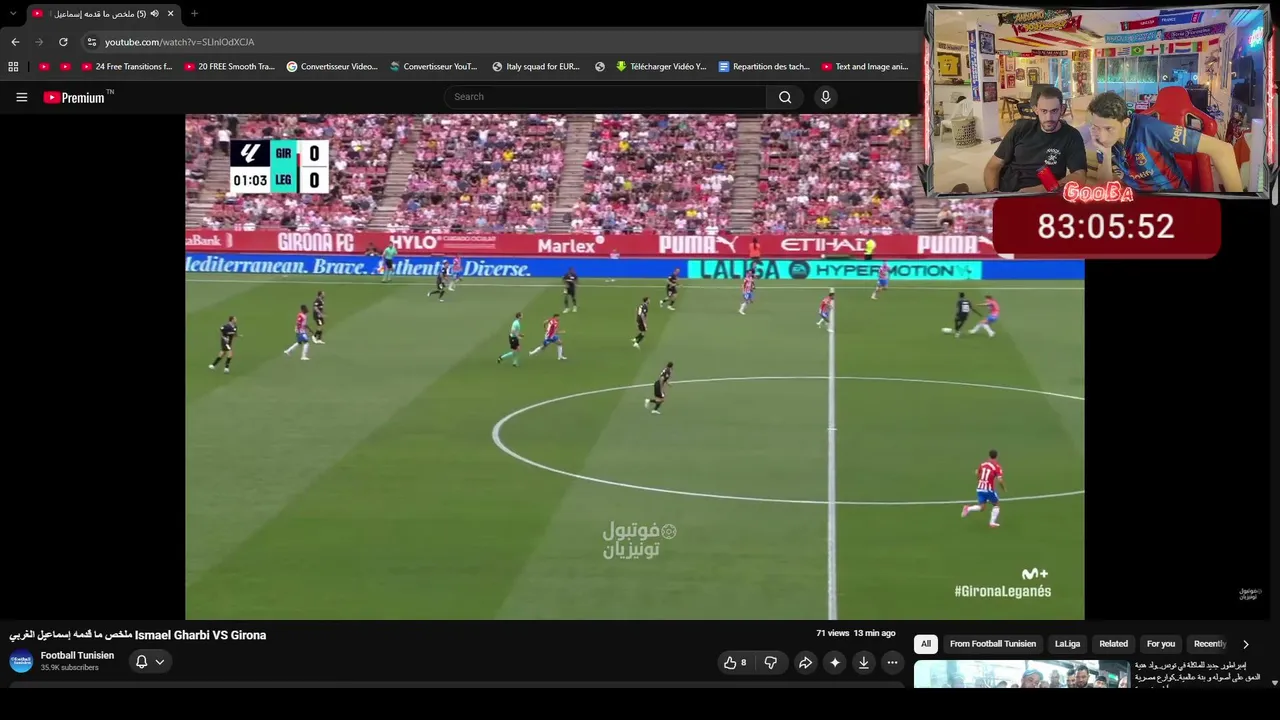Select the For you filter chip

pyautogui.click(x=1161, y=644)
